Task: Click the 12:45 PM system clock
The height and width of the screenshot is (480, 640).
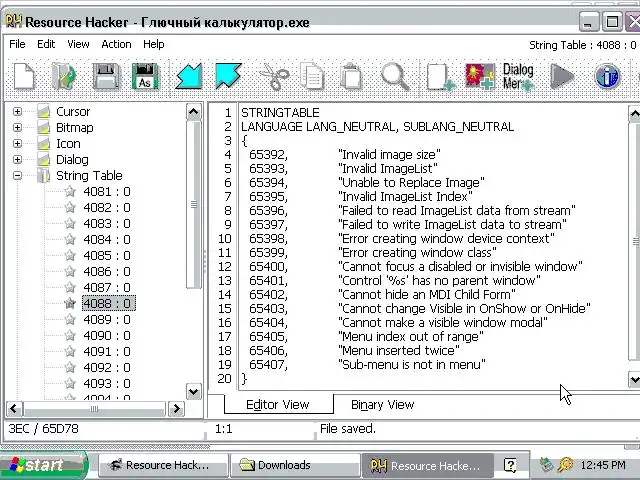Action: (602, 465)
